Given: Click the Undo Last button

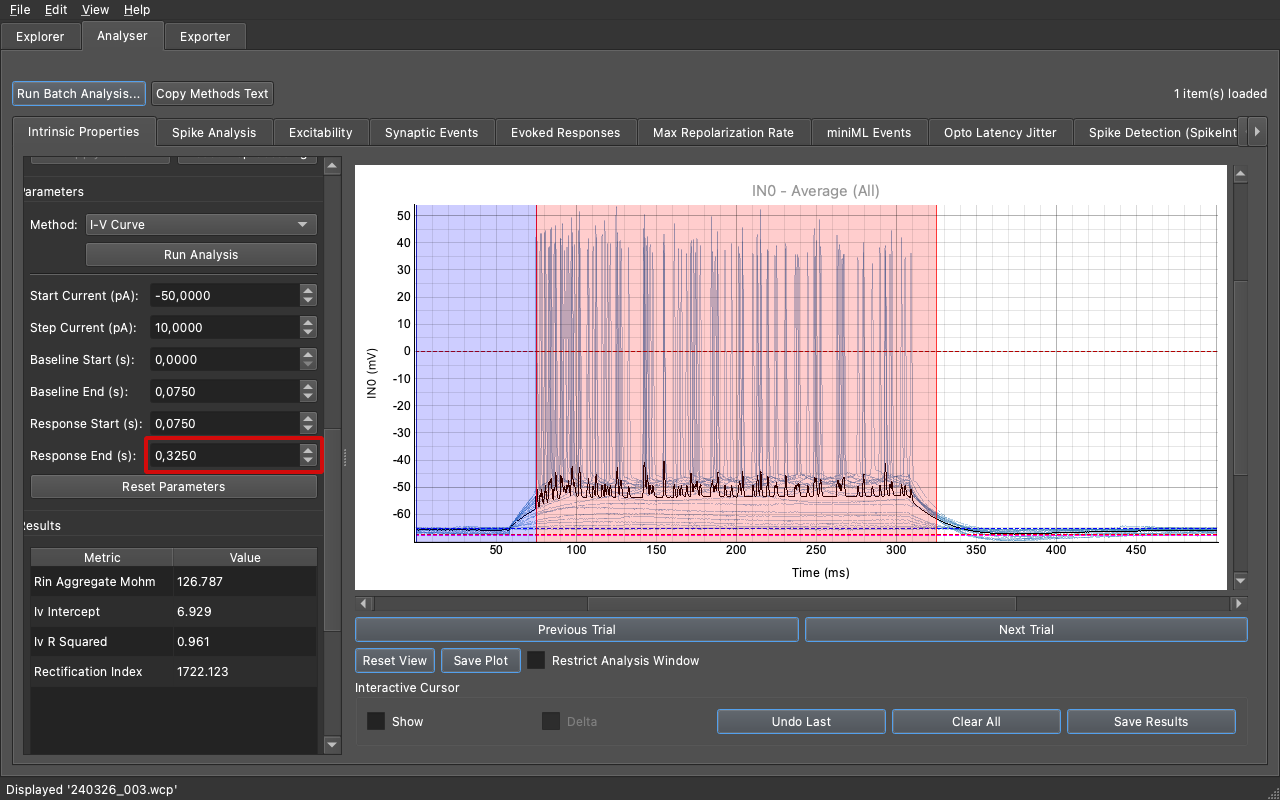Looking at the screenshot, I should pyautogui.click(x=801, y=722).
